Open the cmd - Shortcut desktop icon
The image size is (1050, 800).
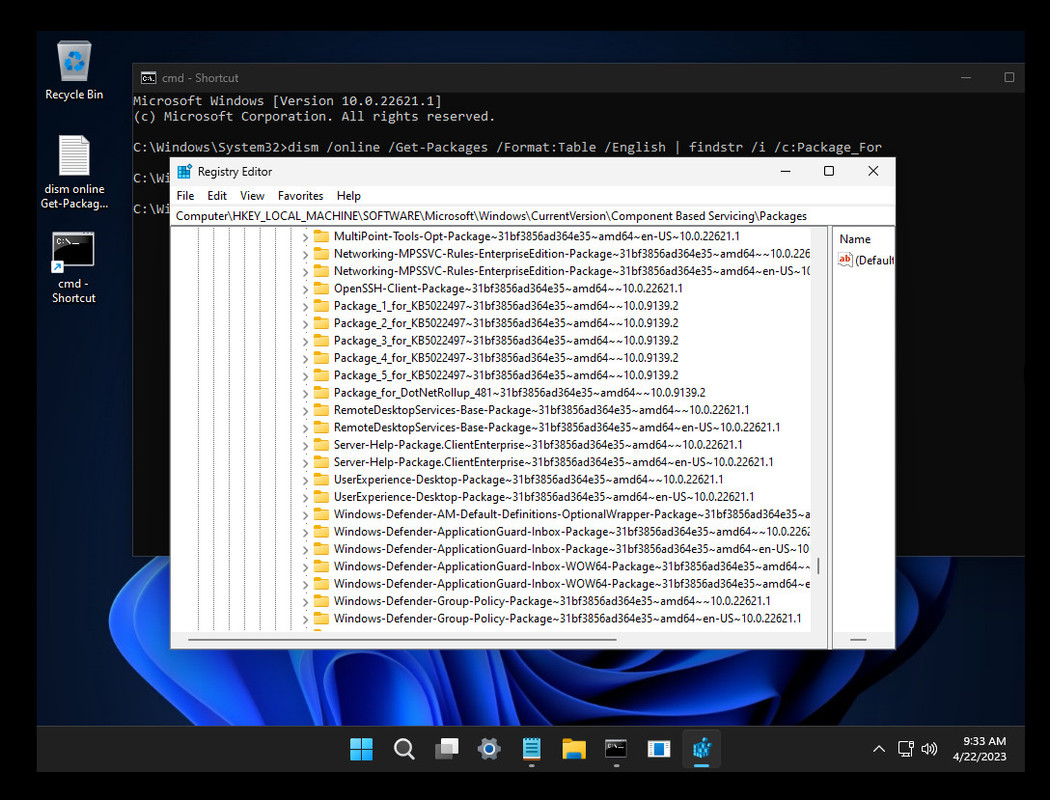pyautogui.click(x=74, y=268)
